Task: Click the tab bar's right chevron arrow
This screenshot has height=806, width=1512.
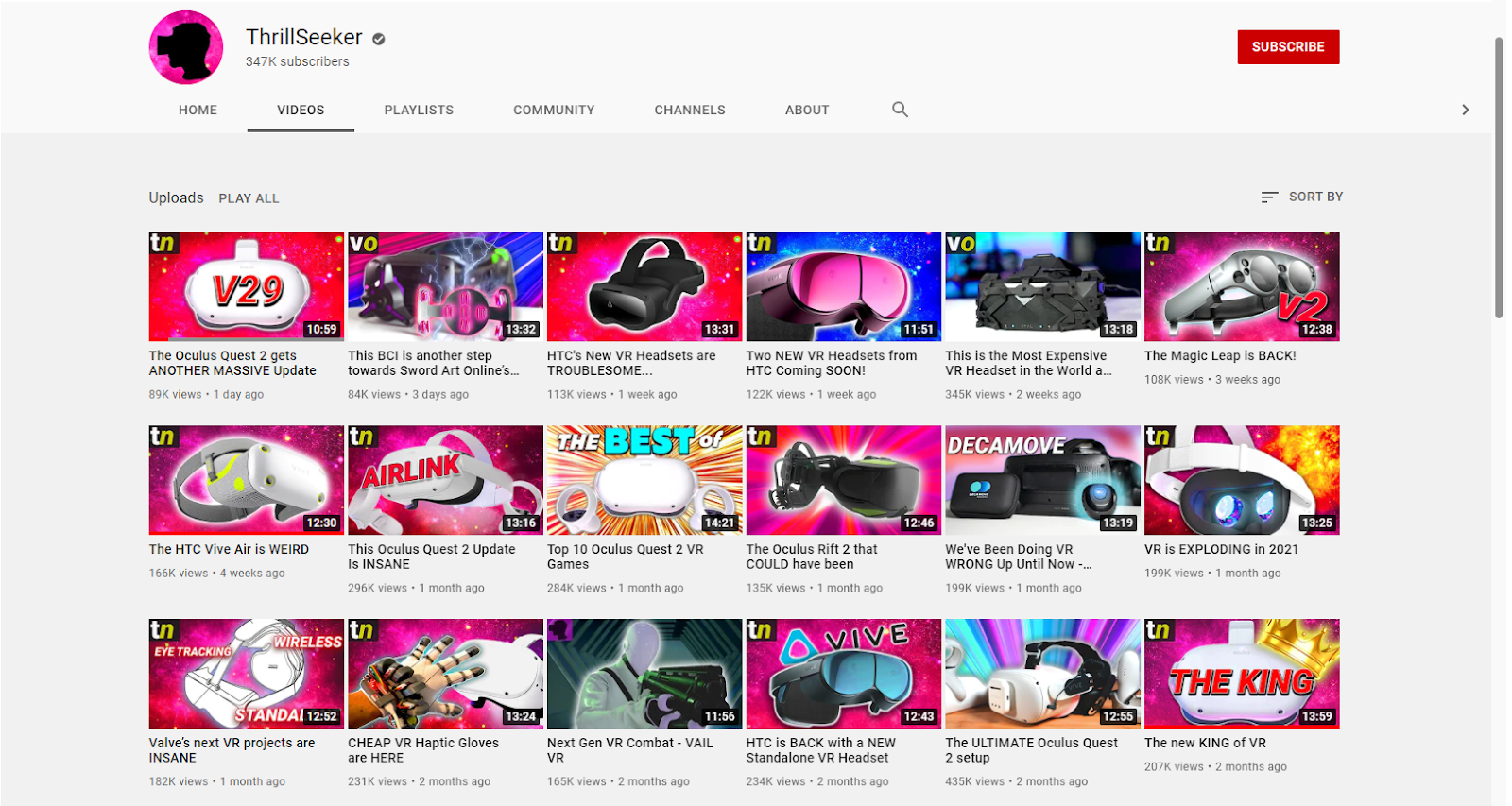Action: click(x=1465, y=110)
